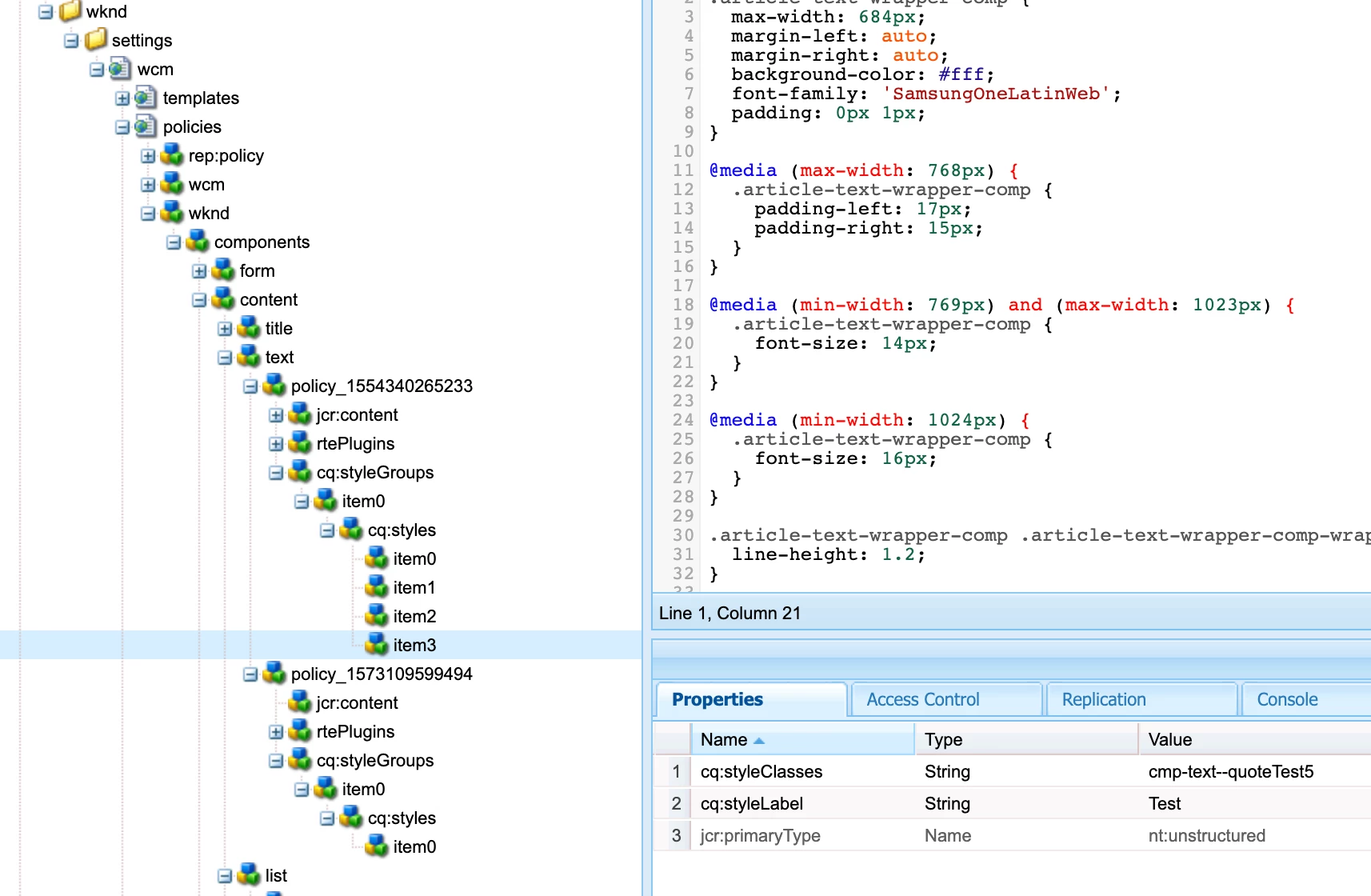Collapse the policies node

point(122,127)
